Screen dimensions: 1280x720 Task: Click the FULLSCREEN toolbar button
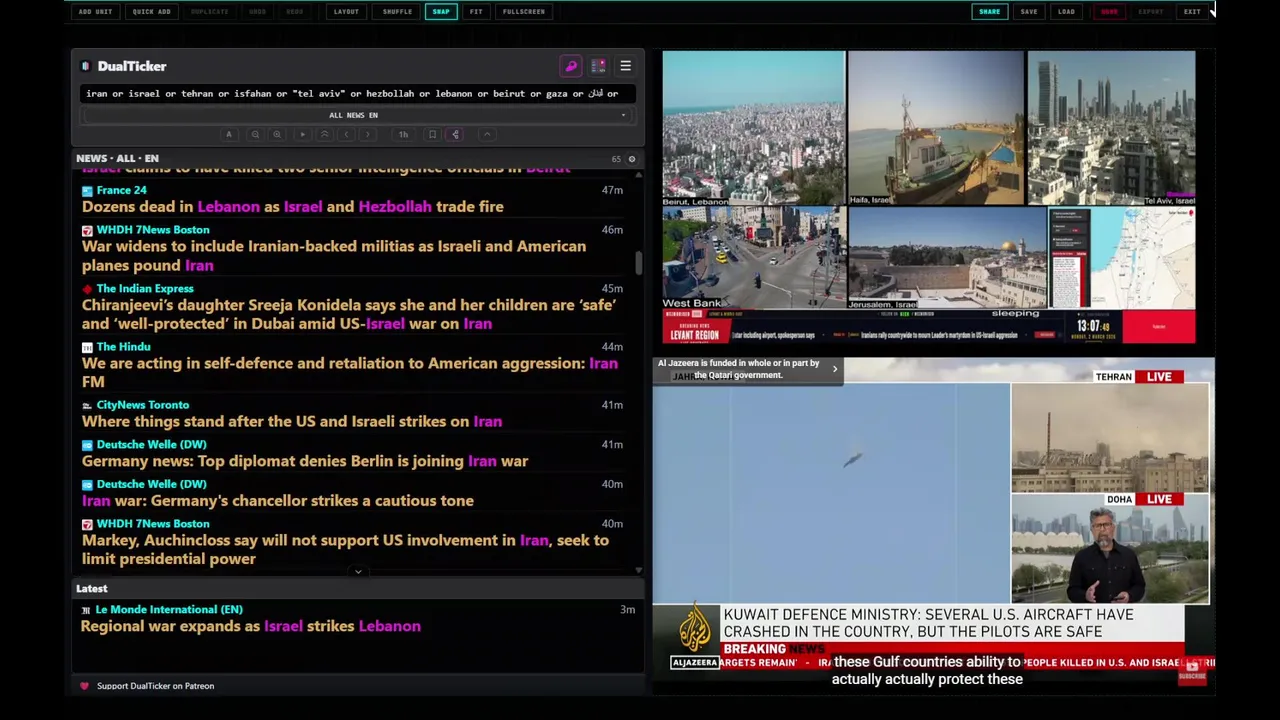(524, 11)
